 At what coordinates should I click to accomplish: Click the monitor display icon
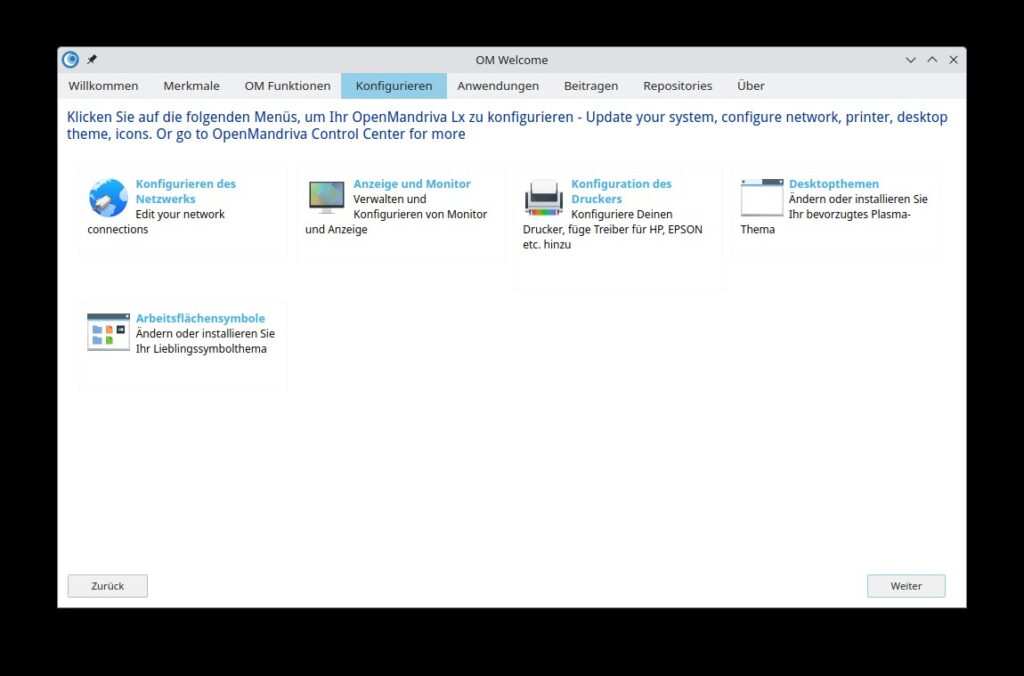click(327, 197)
